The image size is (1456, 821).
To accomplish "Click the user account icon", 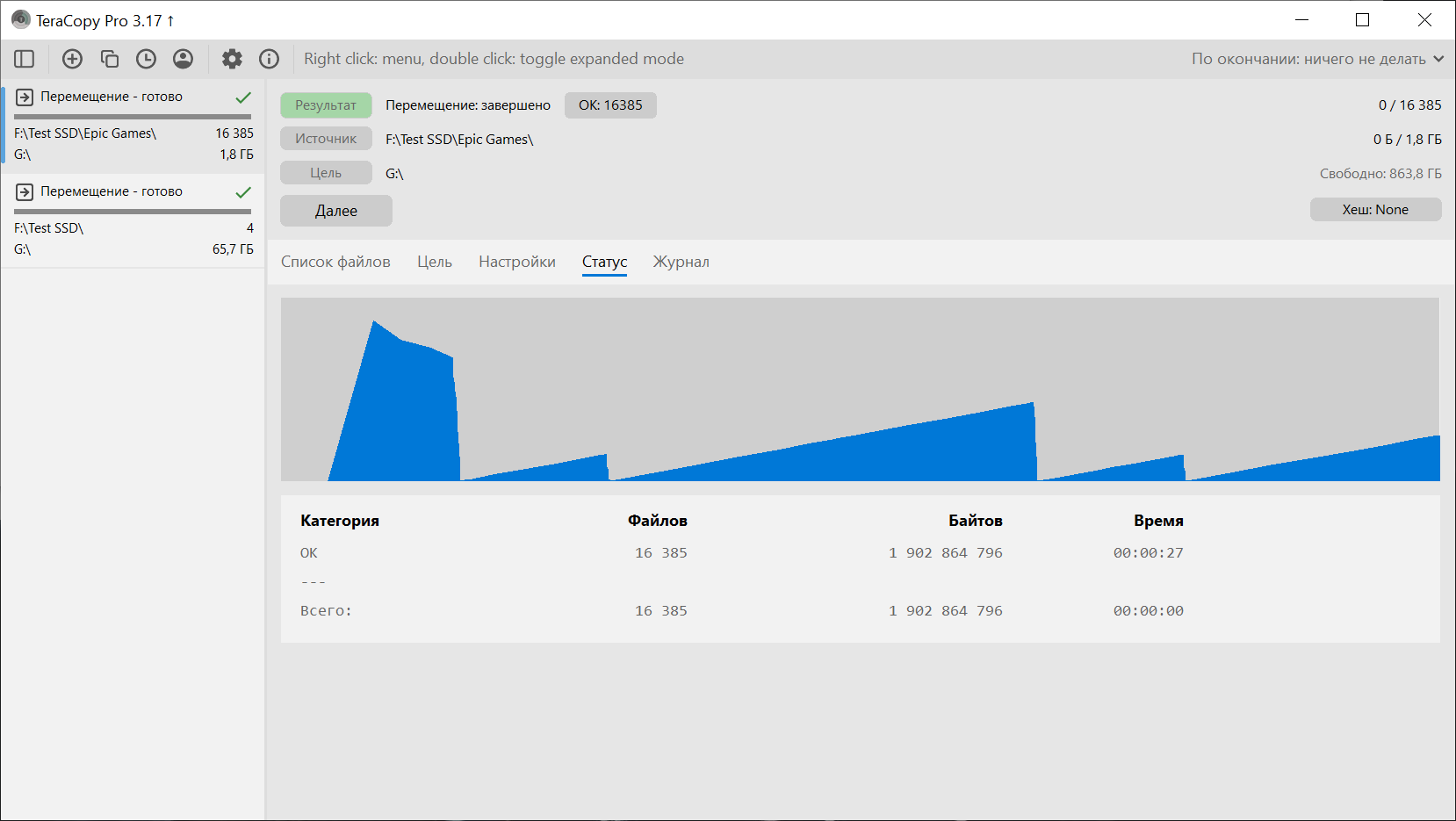I will point(183,59).
